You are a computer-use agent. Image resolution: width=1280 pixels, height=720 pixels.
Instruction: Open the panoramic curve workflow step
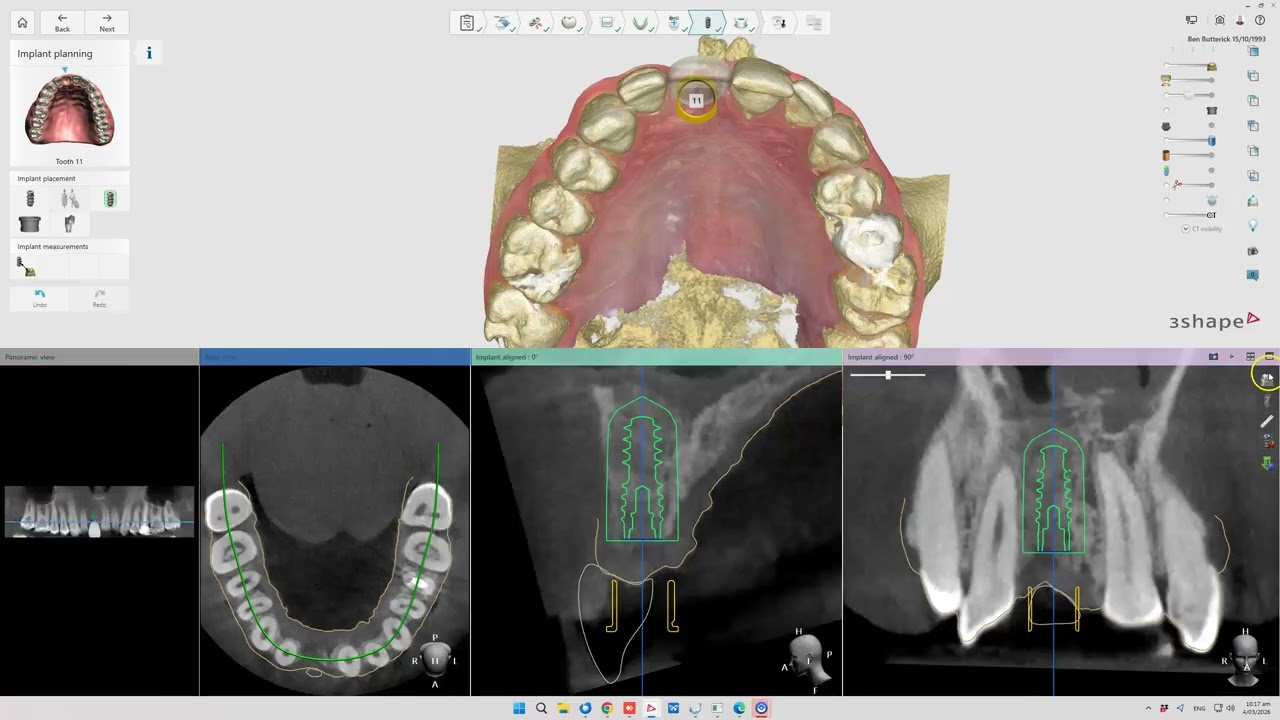(640, 22)
